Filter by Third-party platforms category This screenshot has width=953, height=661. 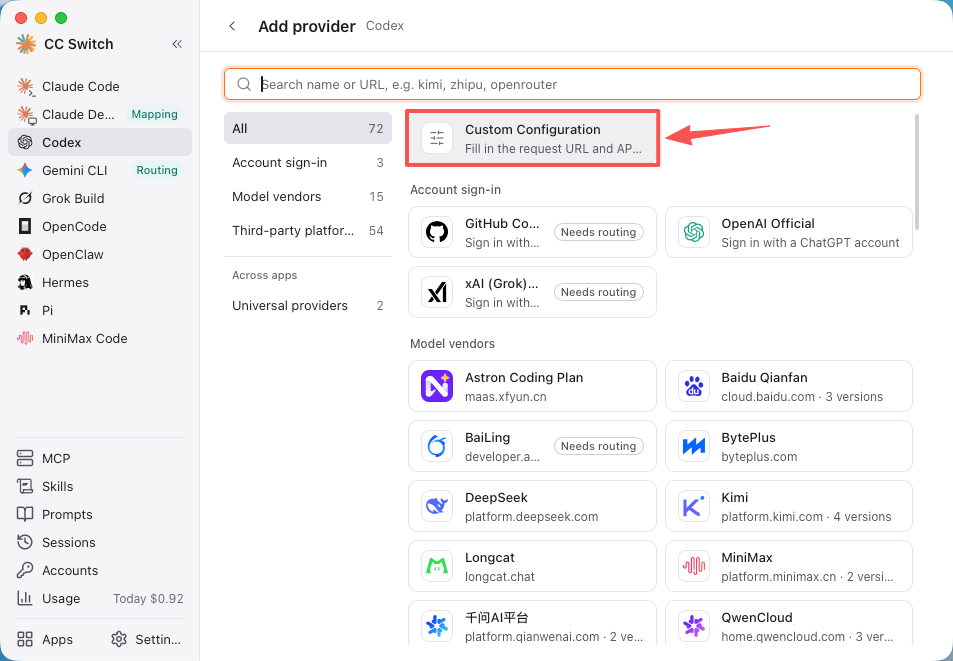coord(308,230)
